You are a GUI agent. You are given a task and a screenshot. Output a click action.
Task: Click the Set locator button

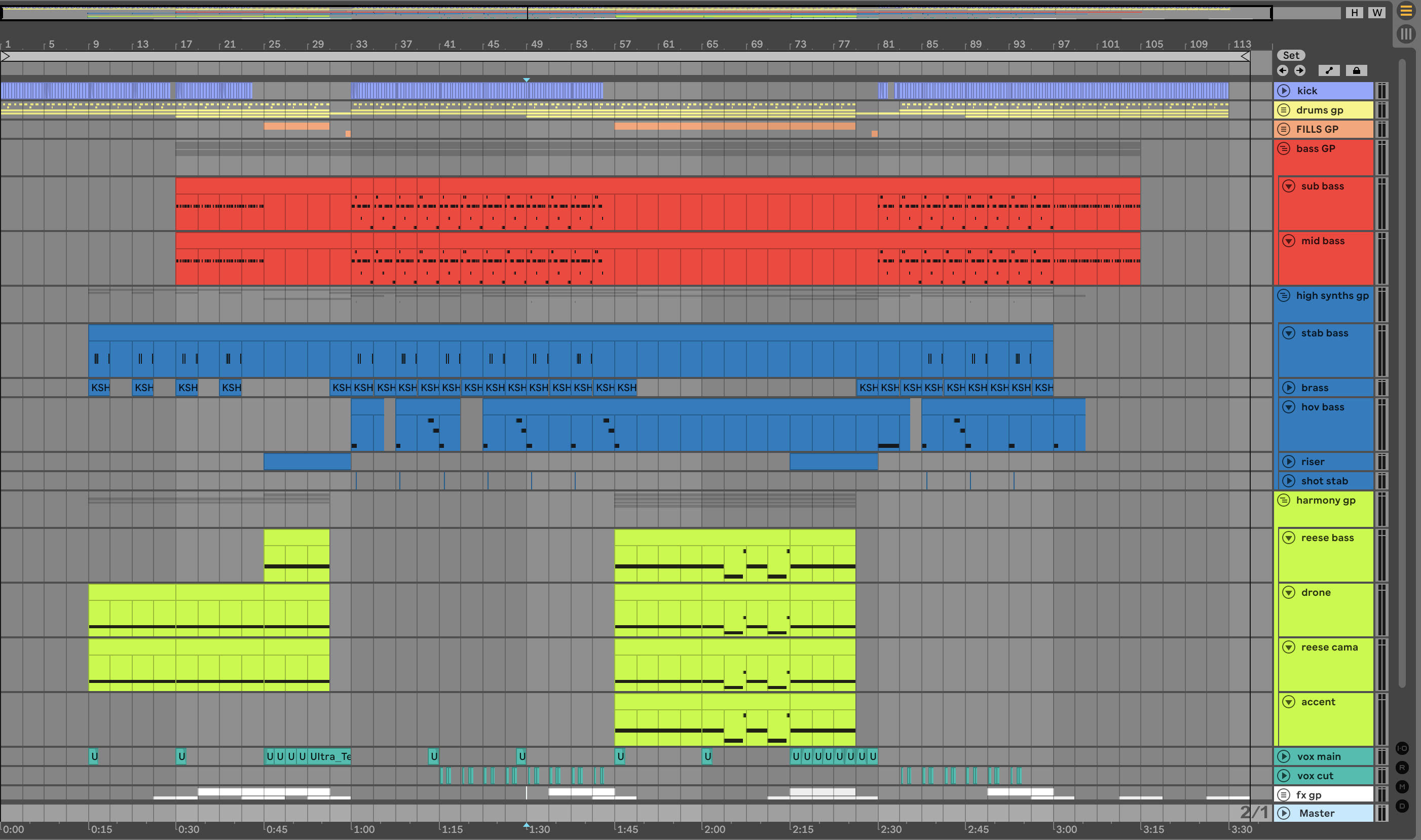click(x=1291, y=55)
